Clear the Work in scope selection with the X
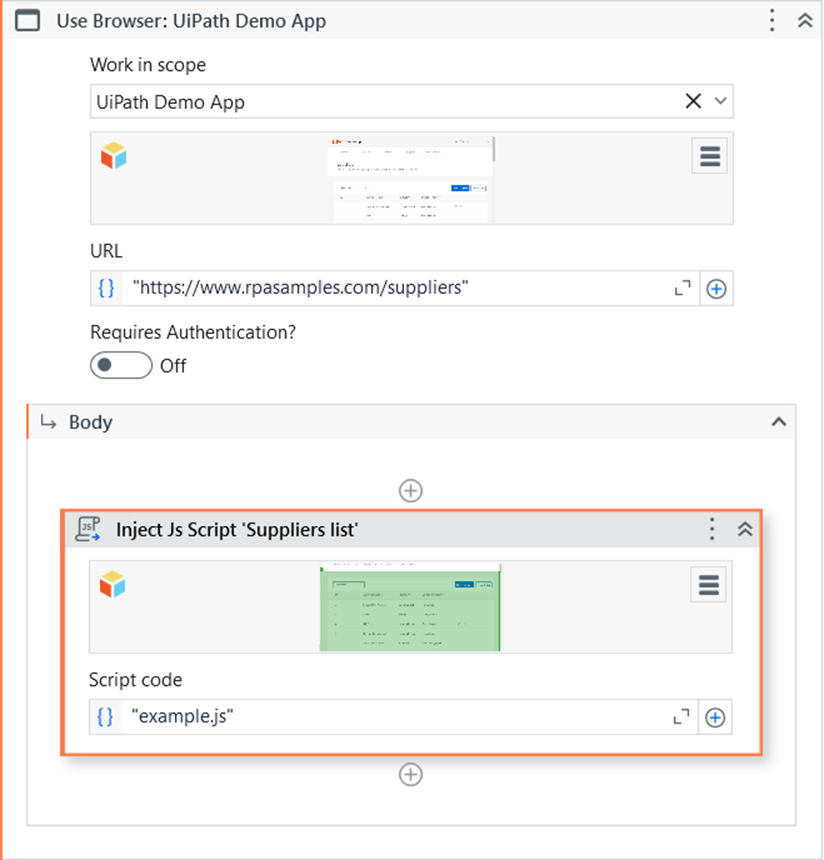Image resolution: width=824 pixels, height=860 pixels. [x=693, y=101]
